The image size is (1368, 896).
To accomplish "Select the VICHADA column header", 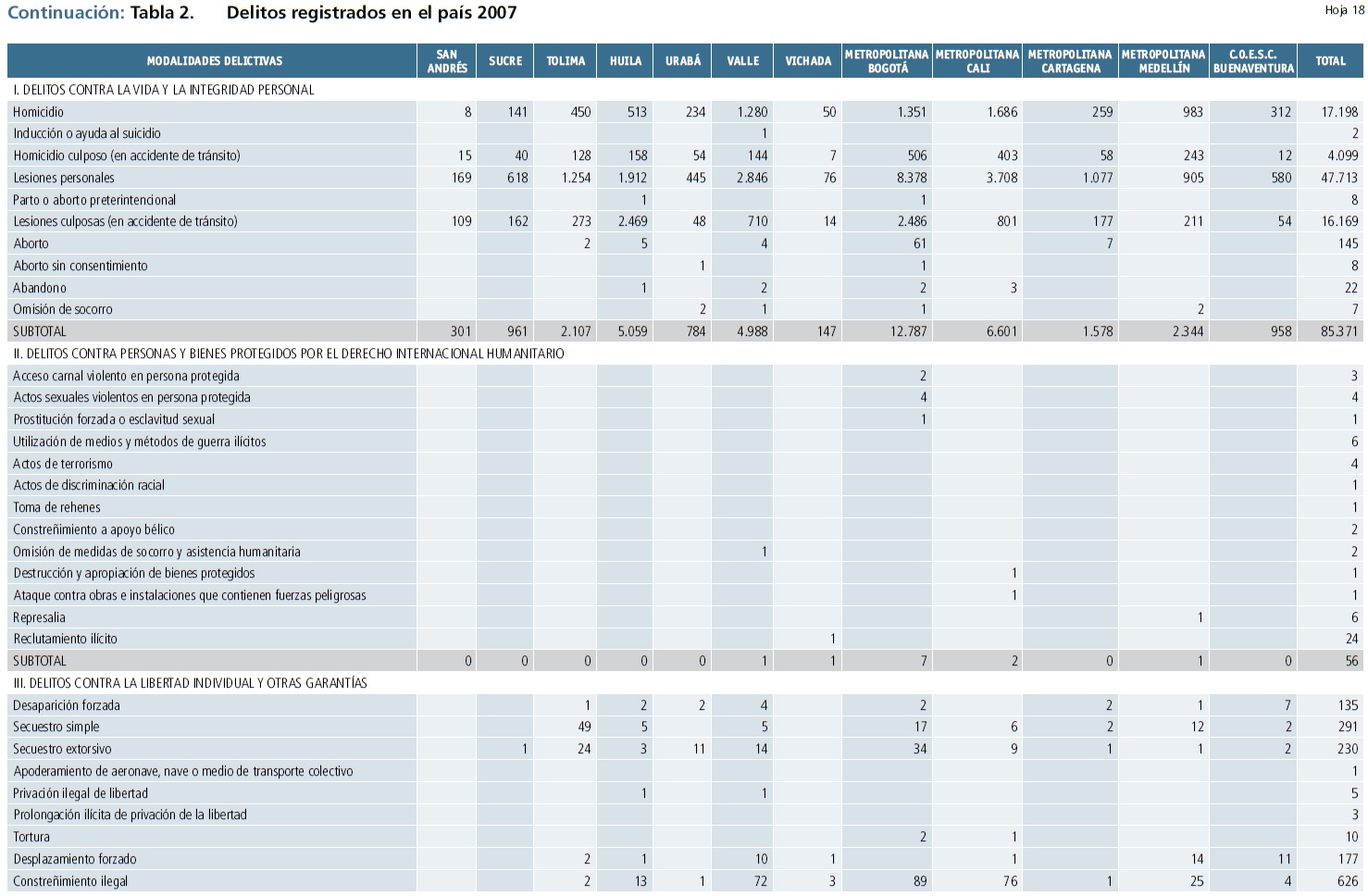I will [808, 61].
